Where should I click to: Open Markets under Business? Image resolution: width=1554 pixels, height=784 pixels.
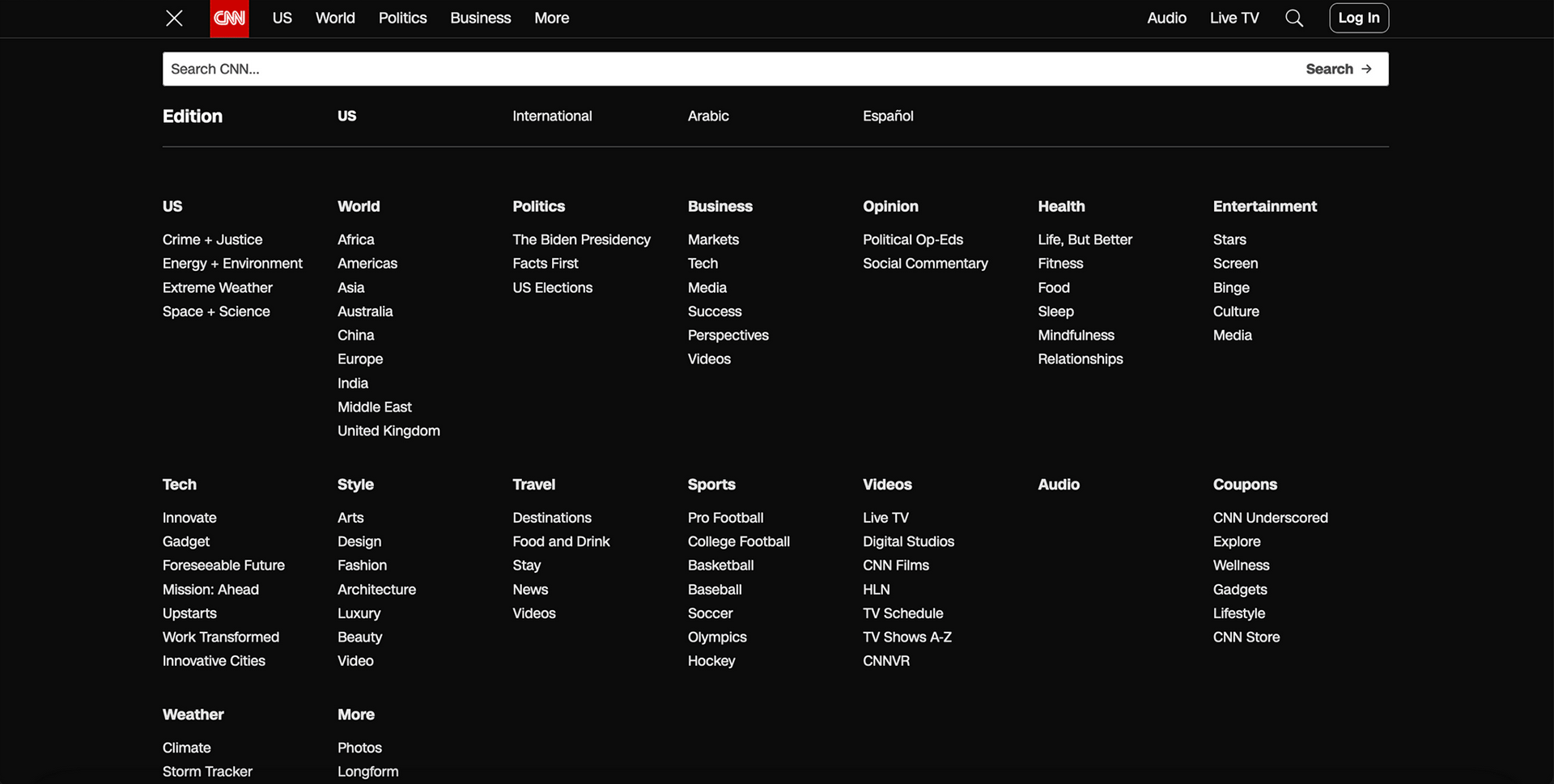pyautogui.click(x=713, y=239)
